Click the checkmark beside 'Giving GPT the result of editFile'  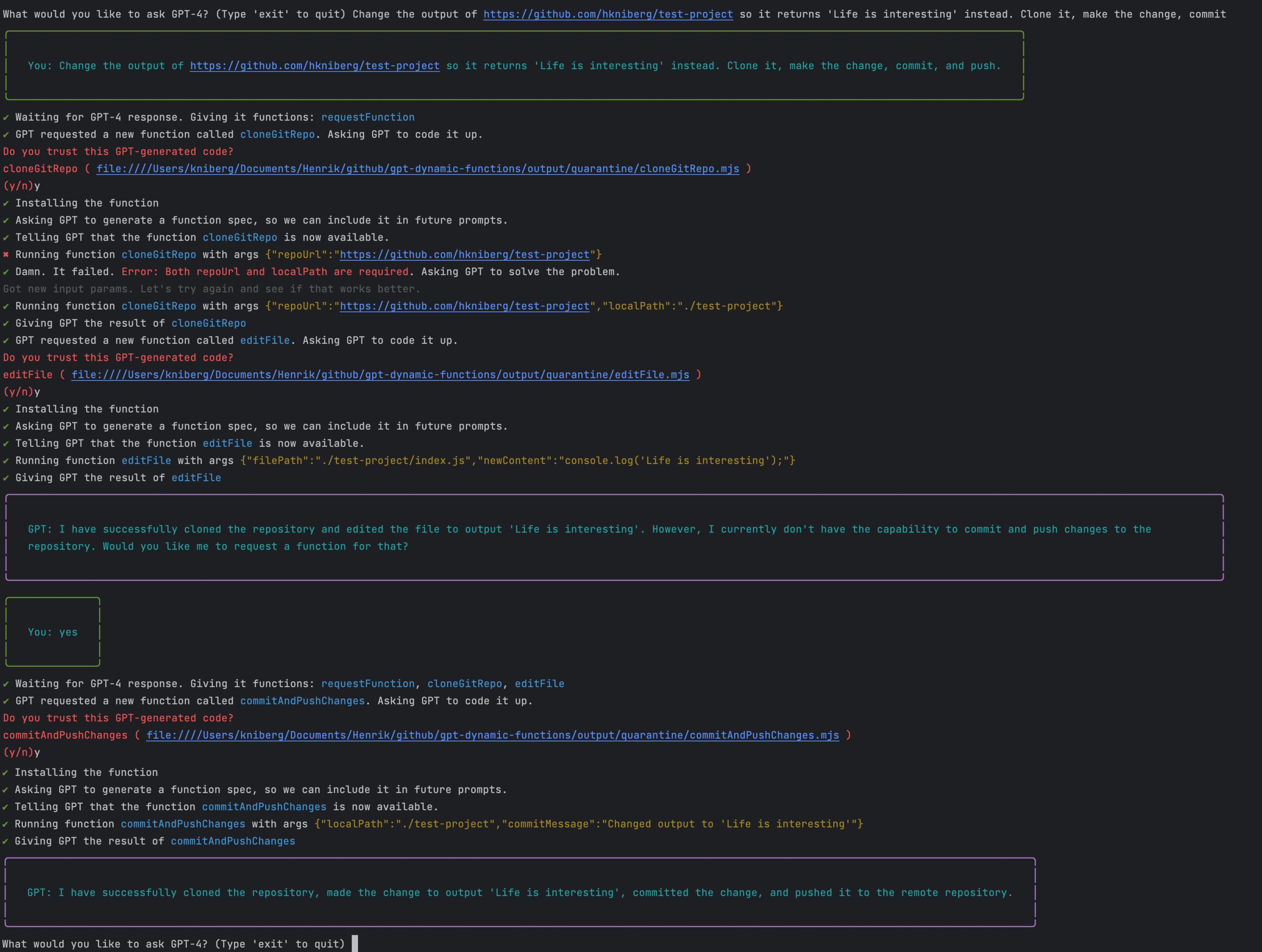point(6,478)
